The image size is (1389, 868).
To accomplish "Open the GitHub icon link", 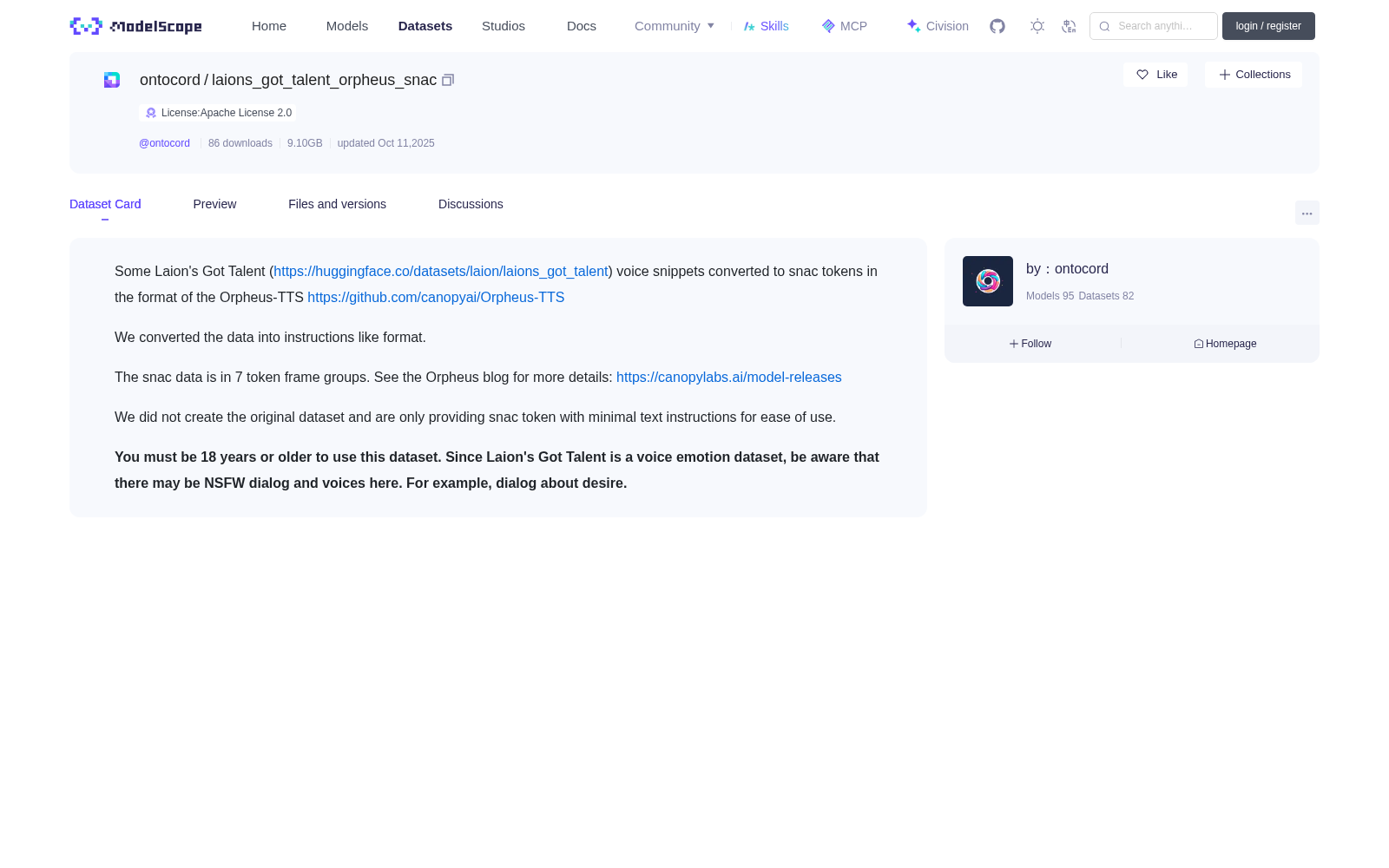I will (997, 26).
